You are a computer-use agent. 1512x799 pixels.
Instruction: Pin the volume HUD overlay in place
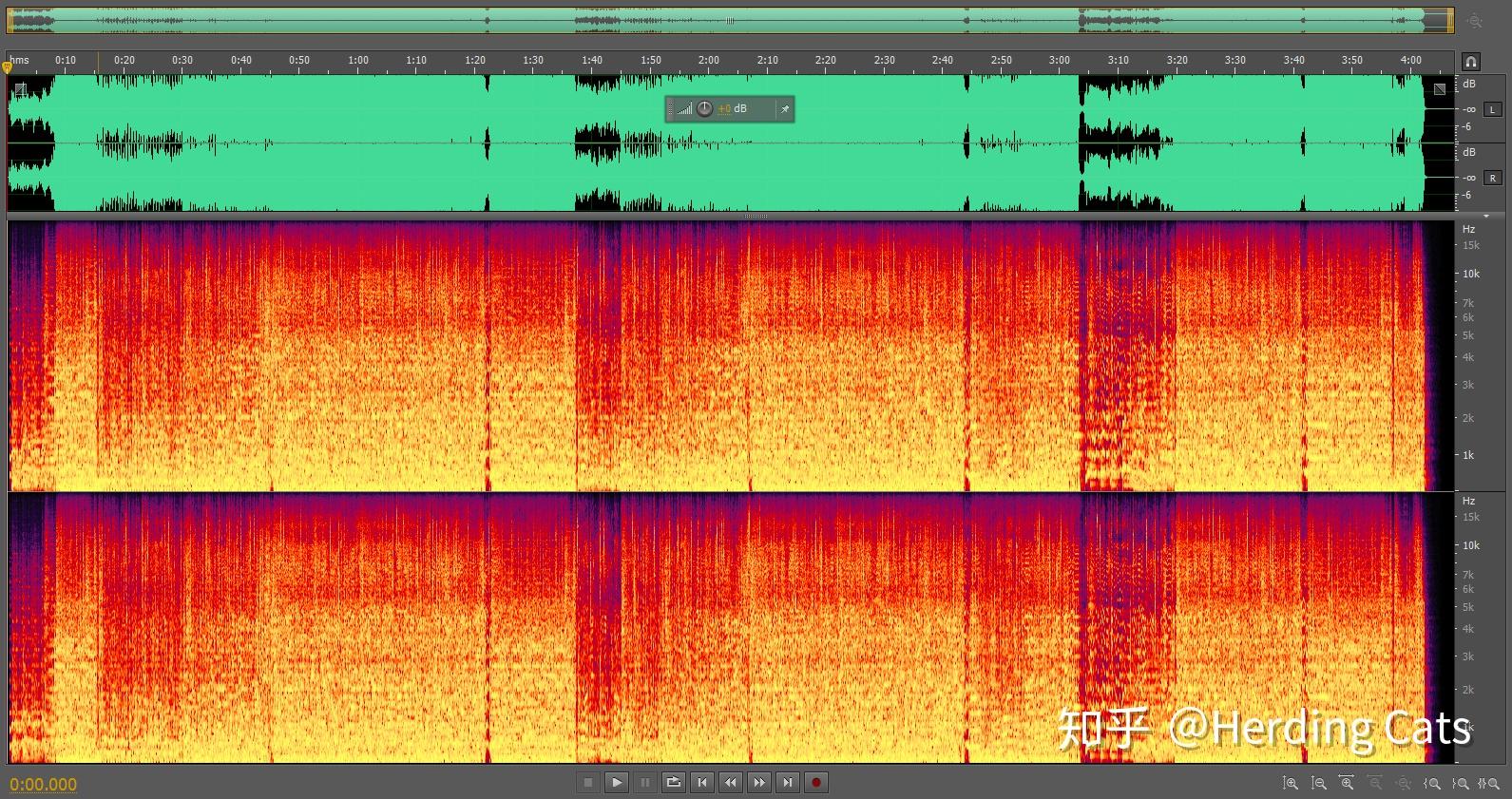coord(785,109)
